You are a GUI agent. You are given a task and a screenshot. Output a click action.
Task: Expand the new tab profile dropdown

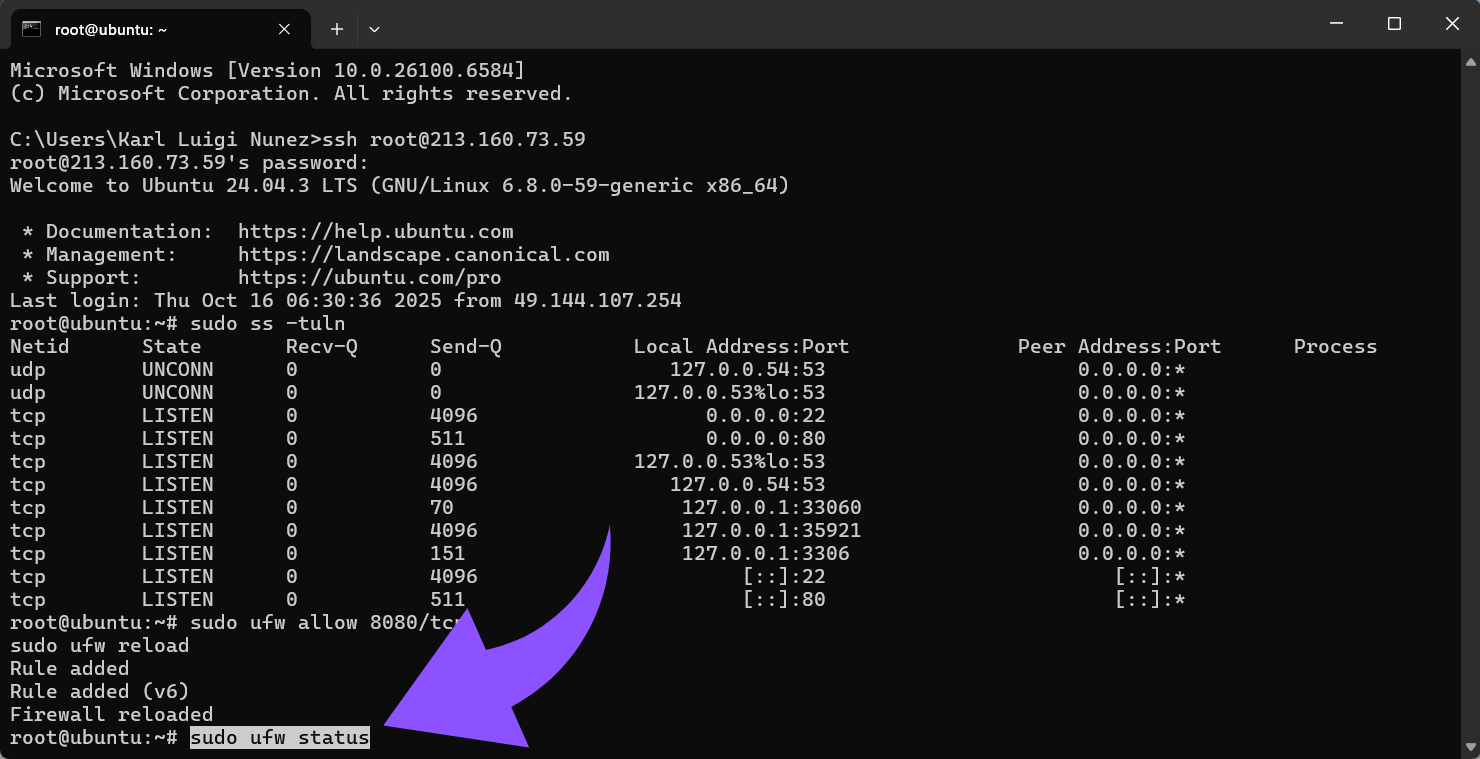[374, 29]
